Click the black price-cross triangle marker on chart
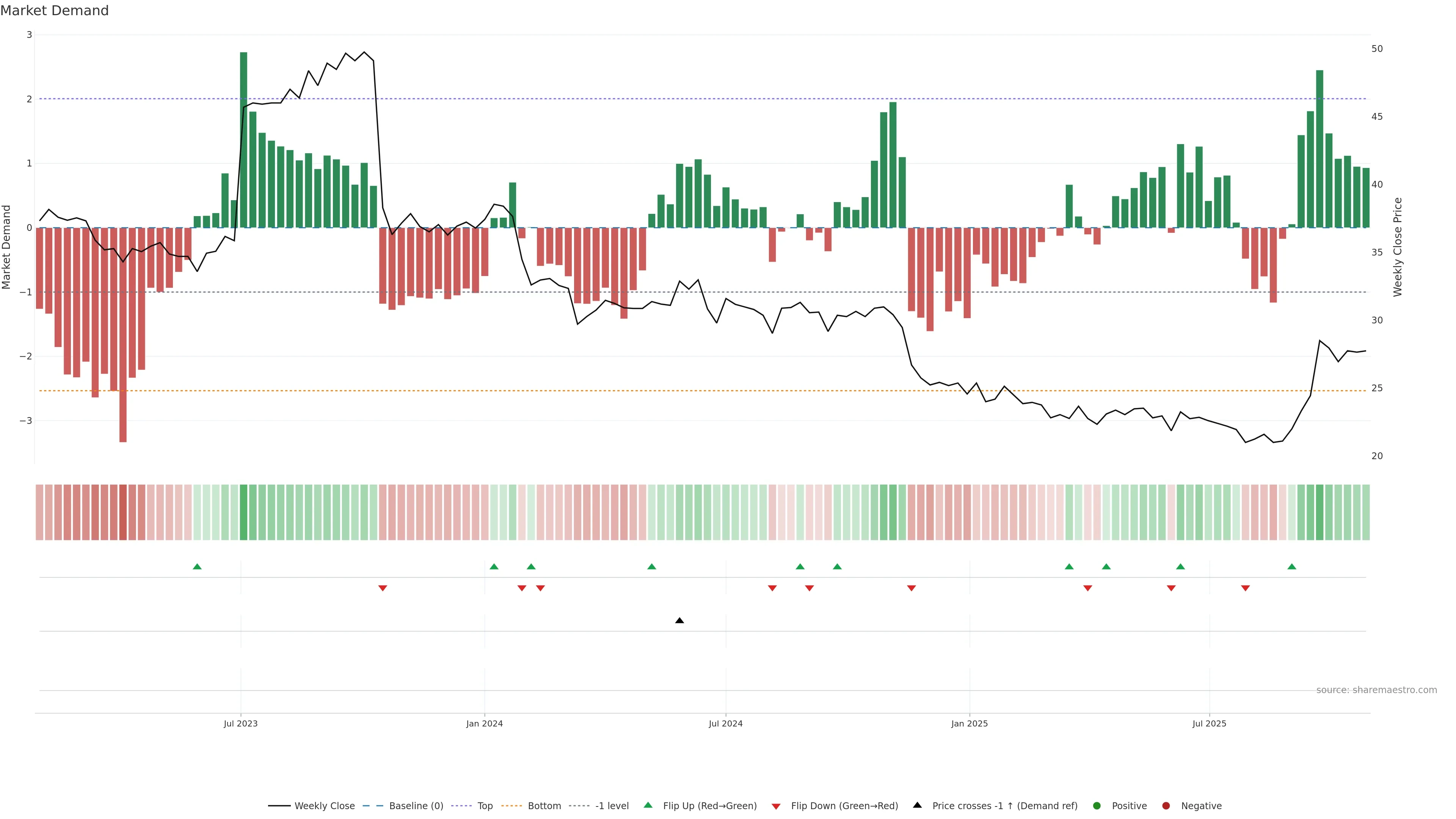Image resolution: width=1456 pixels, height=819 pixels. coord(679,621)
